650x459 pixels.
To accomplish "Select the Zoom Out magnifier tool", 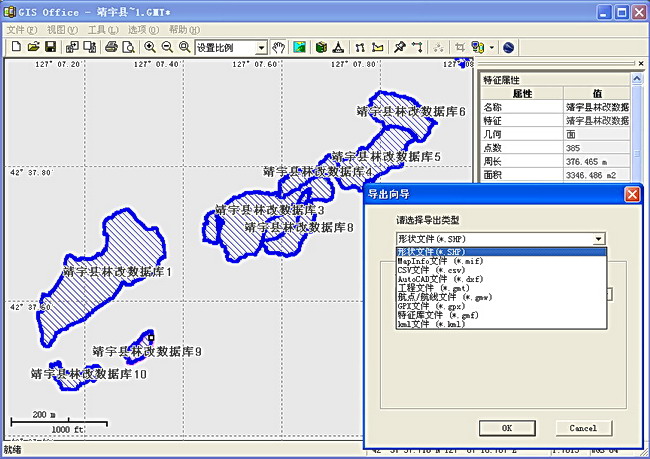I will [167, 47].
